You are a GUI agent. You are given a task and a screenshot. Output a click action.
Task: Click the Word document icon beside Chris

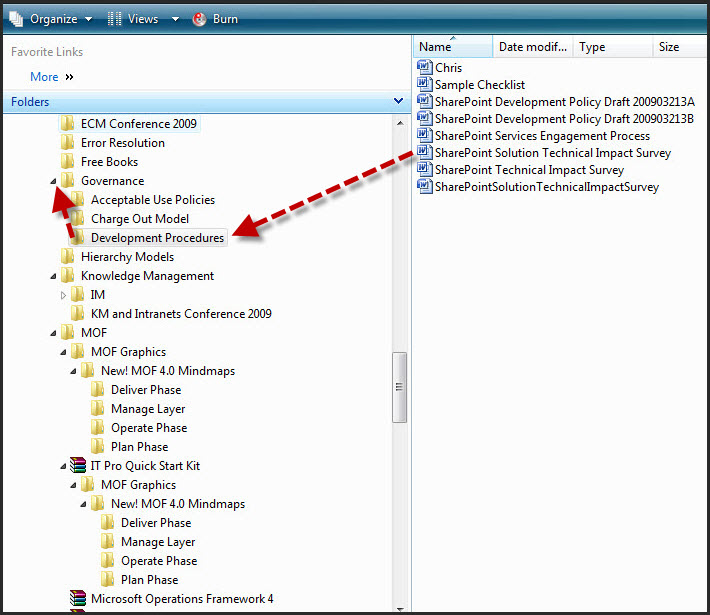tap(424, 68)
